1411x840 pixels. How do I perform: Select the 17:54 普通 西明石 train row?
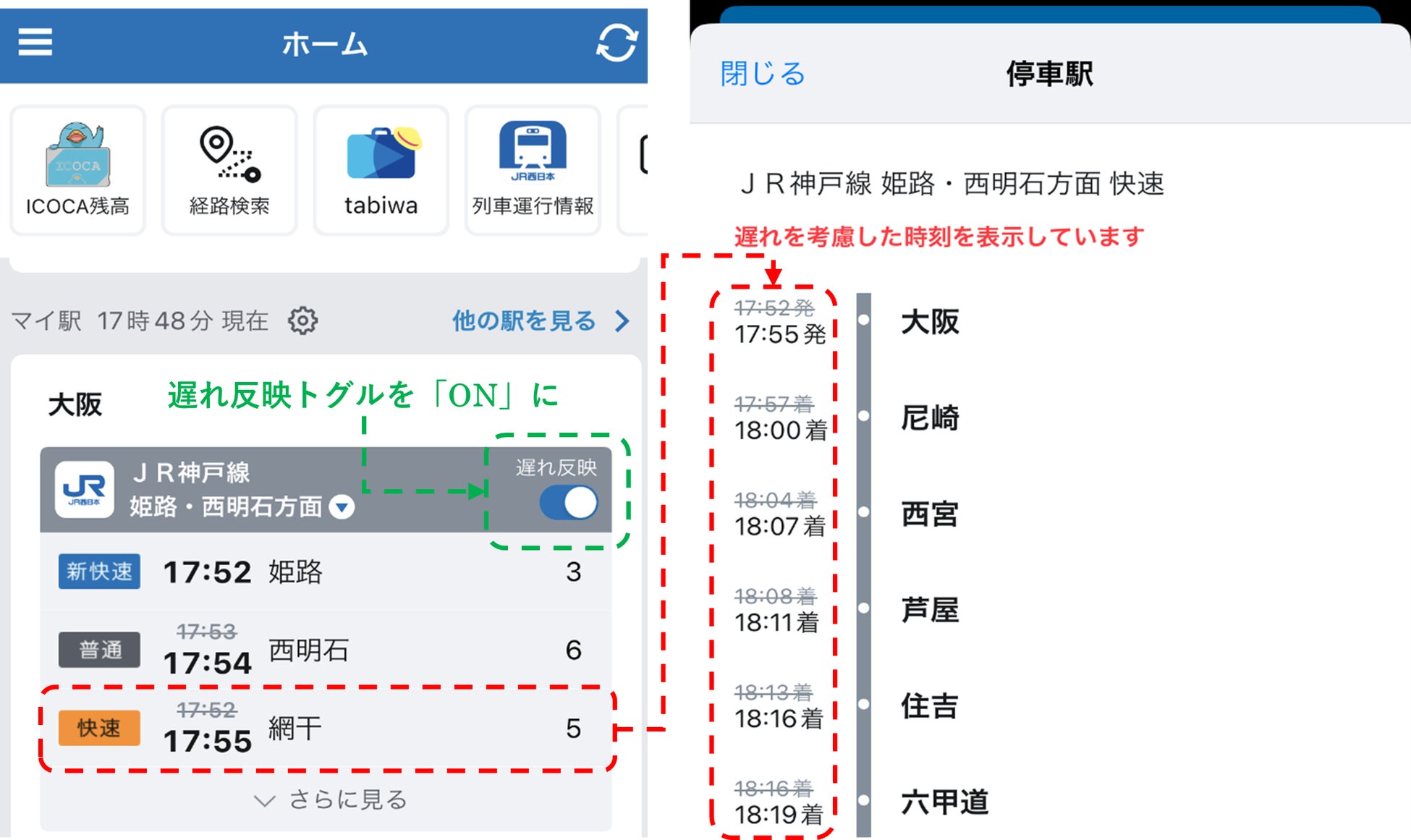326,650
